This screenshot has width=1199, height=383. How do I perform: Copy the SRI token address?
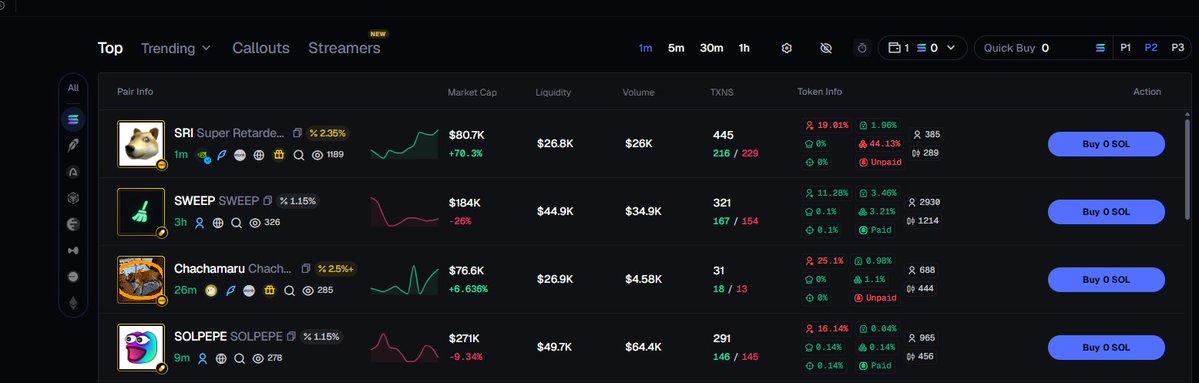pyautogui.click(x=297, y=133)
